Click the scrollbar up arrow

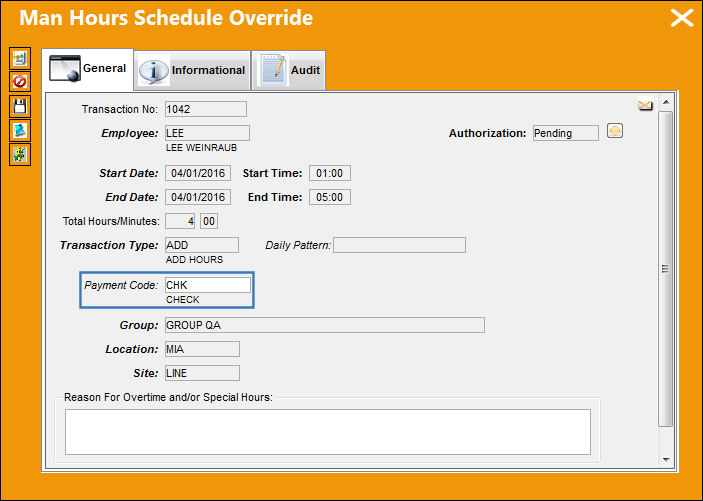click(x=666, y=102)
